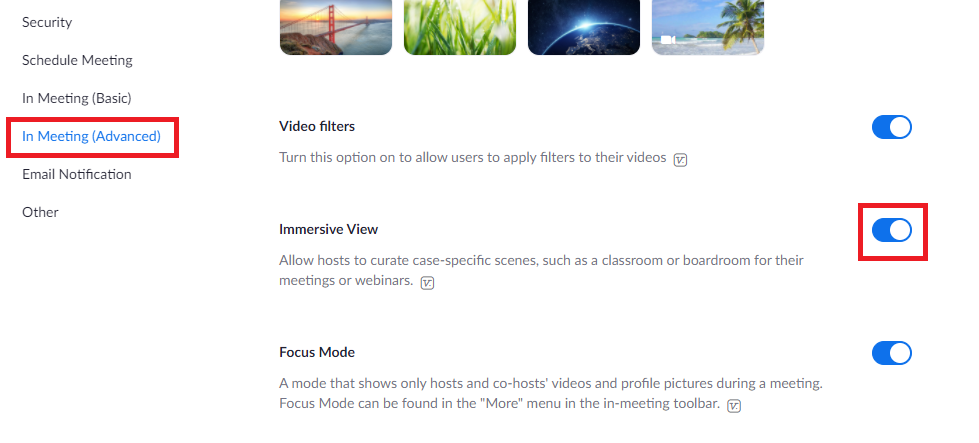979x443 pixels.
Task: Select the palm tree beach background
Action: coord(707,26)
